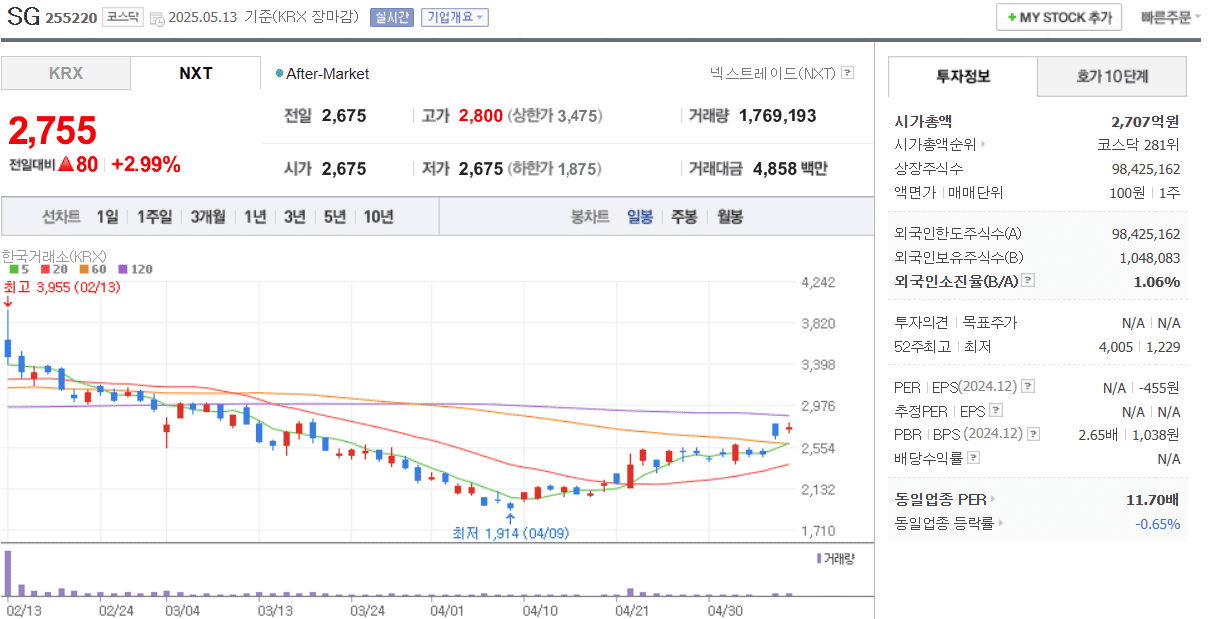1216x619 pixels.
Task: Switch to the KRX tab
Action: coord(66,74)
